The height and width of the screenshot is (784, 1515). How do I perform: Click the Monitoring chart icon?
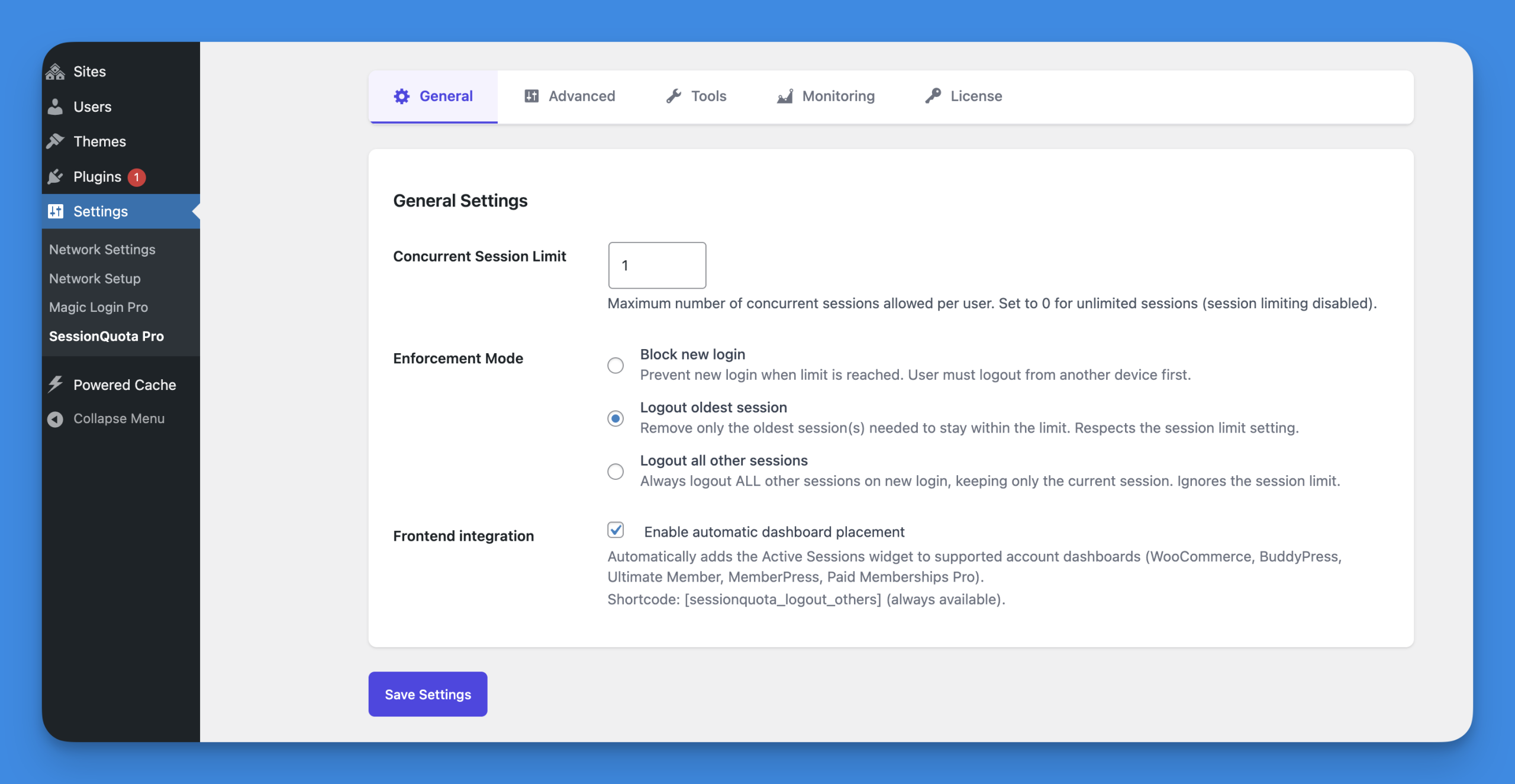pyautogui.click(x=785, y=96)
